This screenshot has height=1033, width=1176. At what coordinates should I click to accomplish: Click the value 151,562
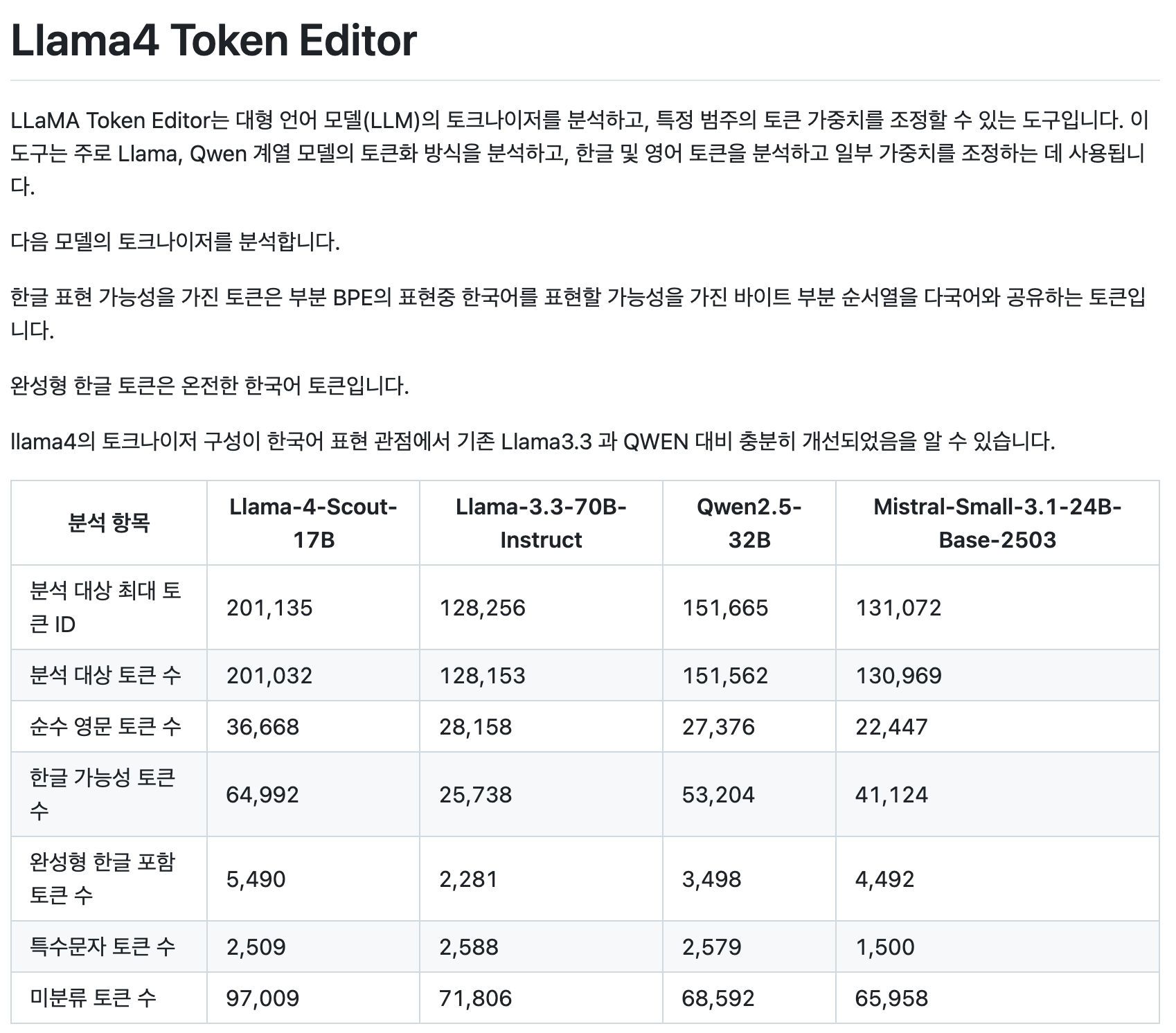pos(725,676)
